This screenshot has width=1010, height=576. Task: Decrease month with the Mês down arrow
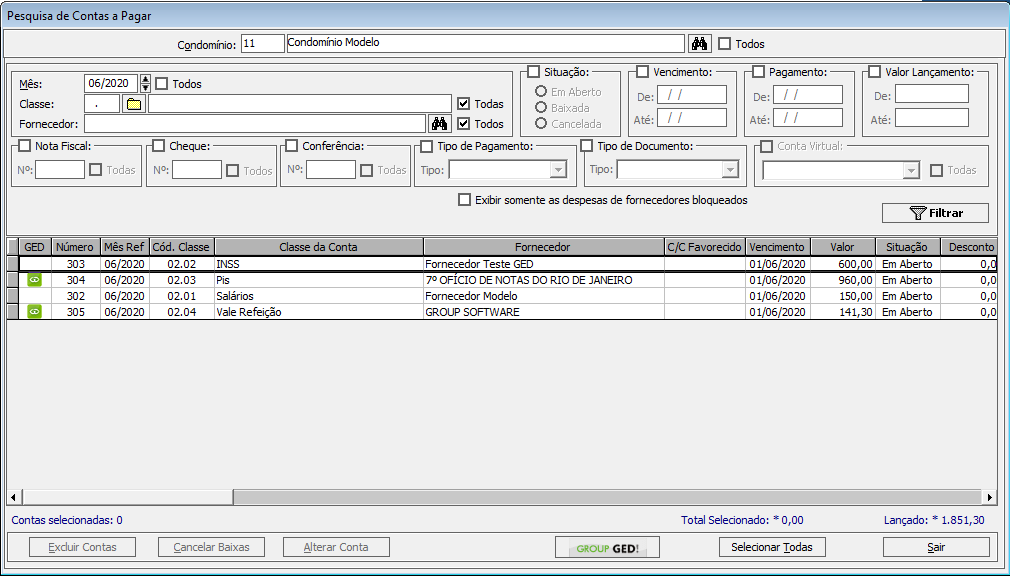(146, 88)
